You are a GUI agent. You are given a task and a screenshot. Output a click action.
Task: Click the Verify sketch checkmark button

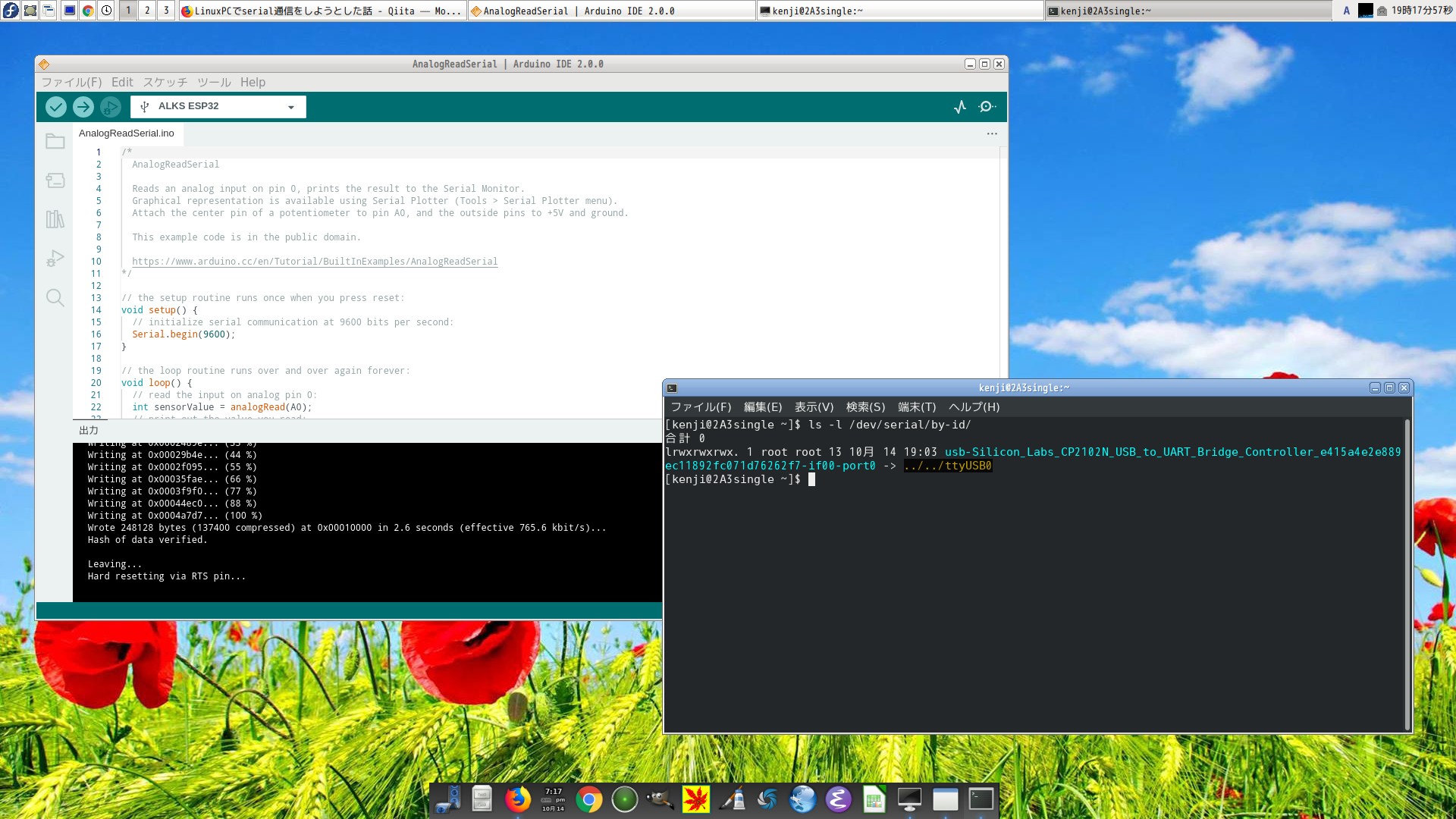(55, 107)
